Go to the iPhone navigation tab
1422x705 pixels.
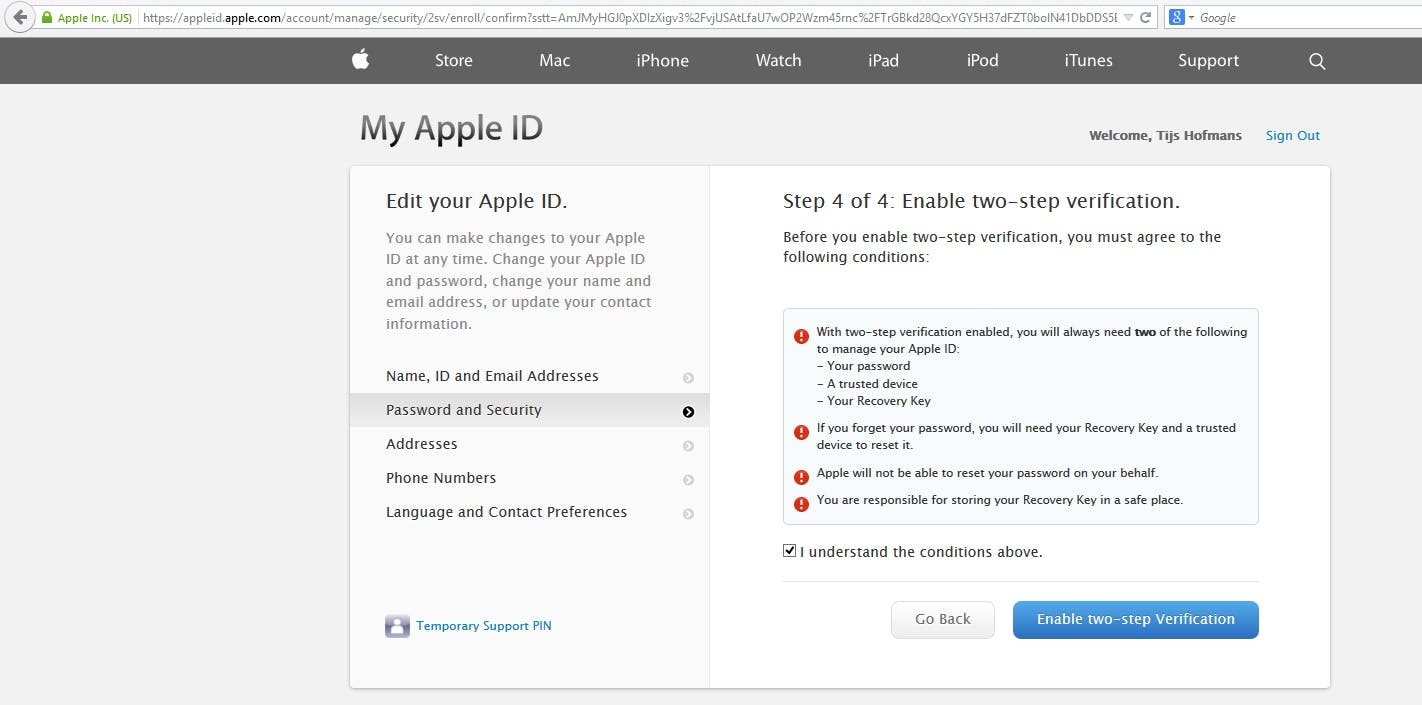(662, 60)
